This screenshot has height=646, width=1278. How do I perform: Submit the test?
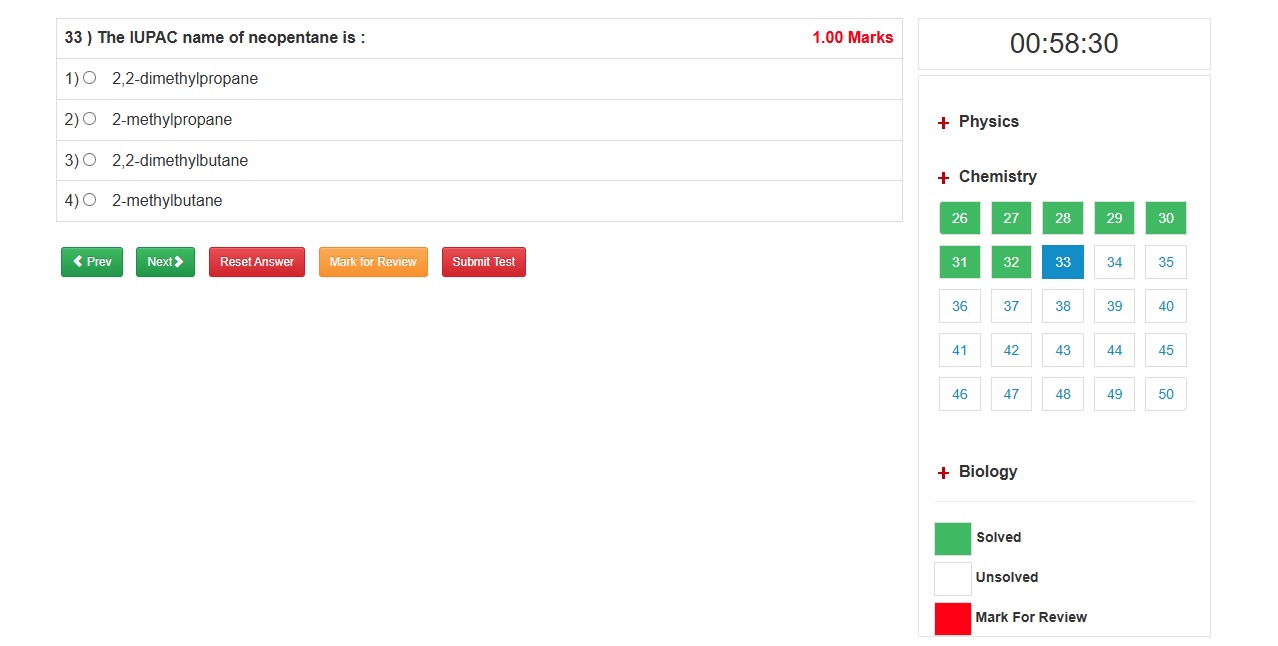483,261
